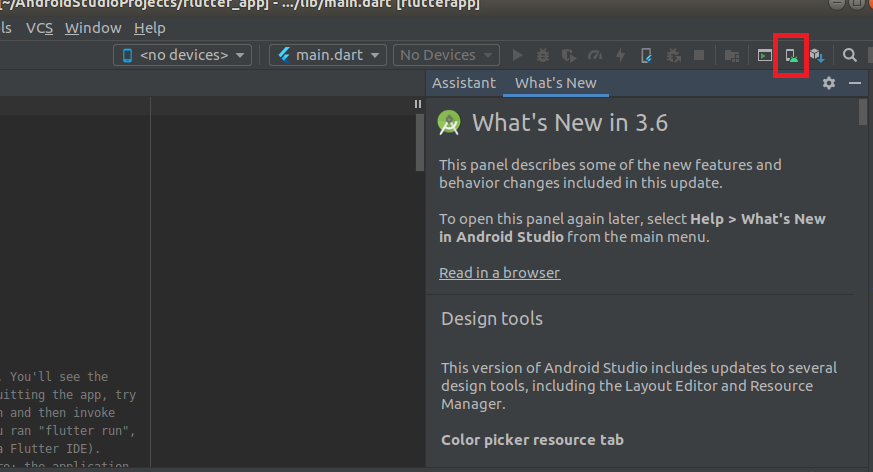Click the editor split handle above the scrollbar
Viewport: 873px width, 472px height.
(418, 104)
